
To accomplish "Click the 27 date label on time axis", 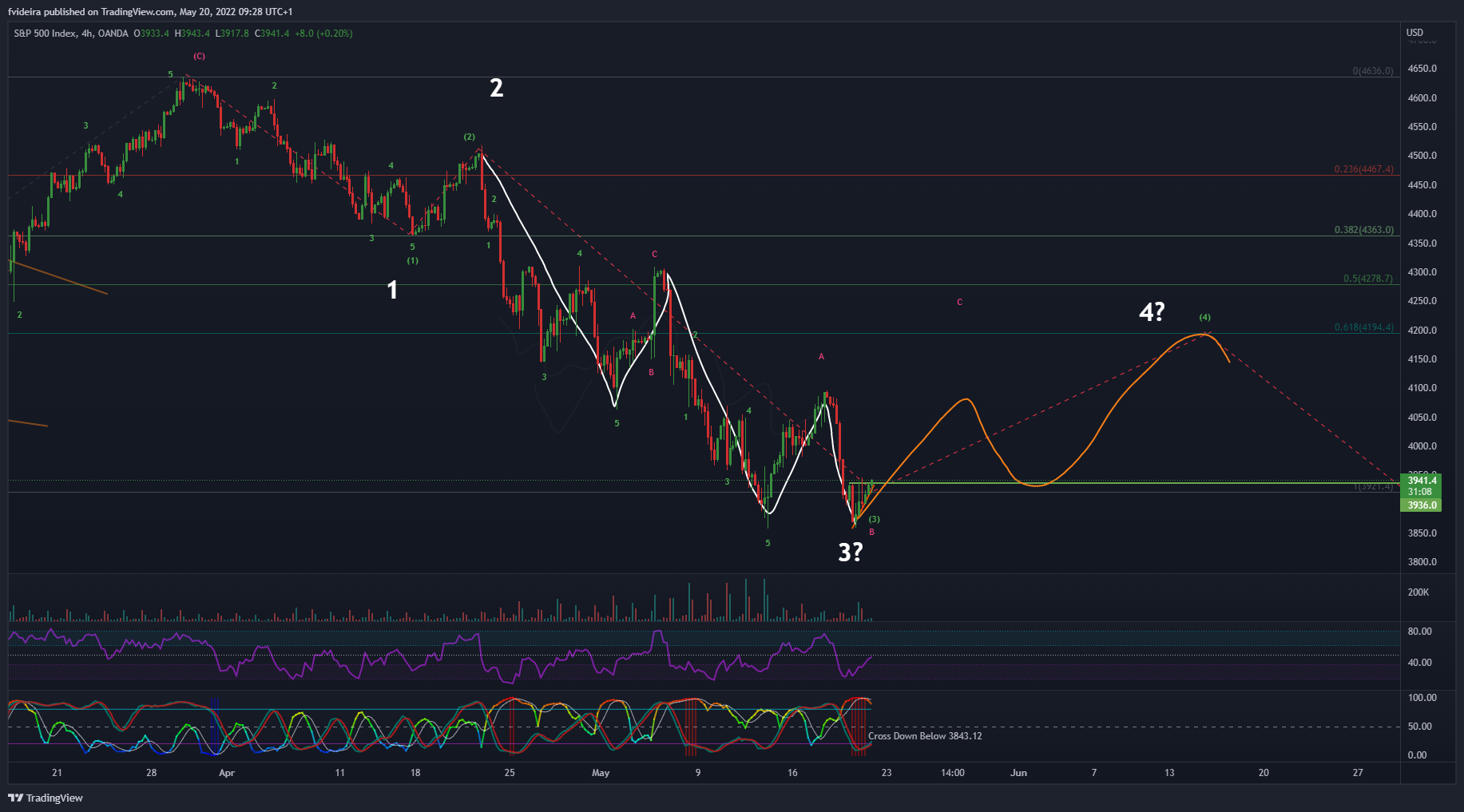I will (1358, 773).
